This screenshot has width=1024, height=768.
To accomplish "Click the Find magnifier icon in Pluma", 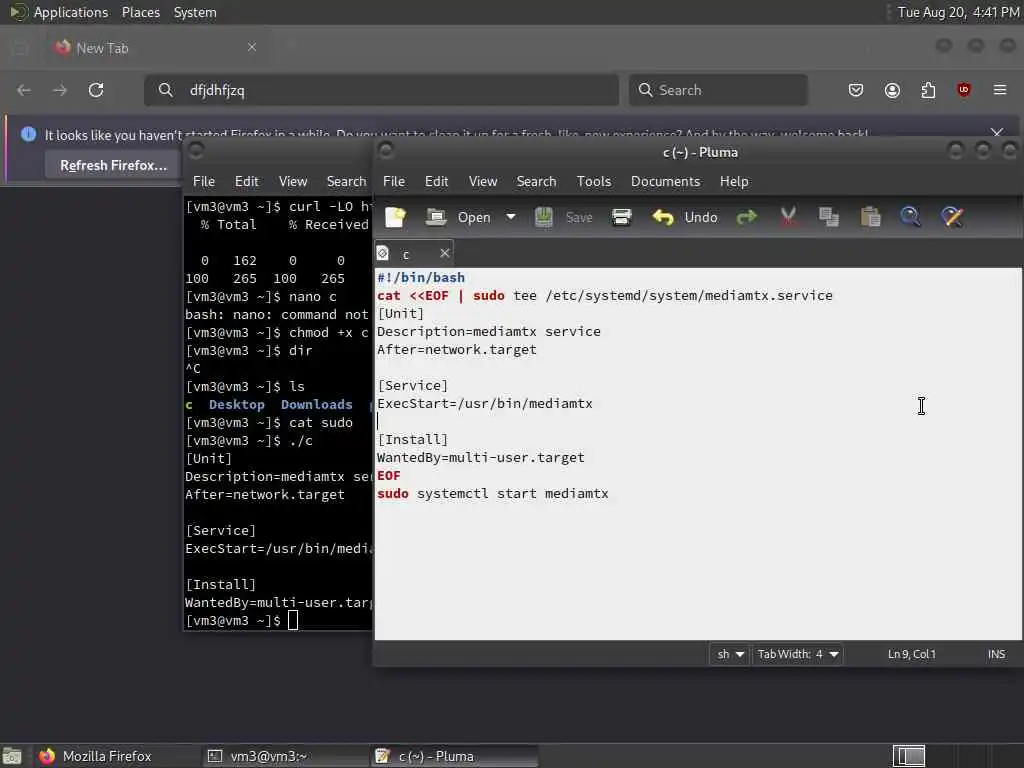I will [910, 217].
